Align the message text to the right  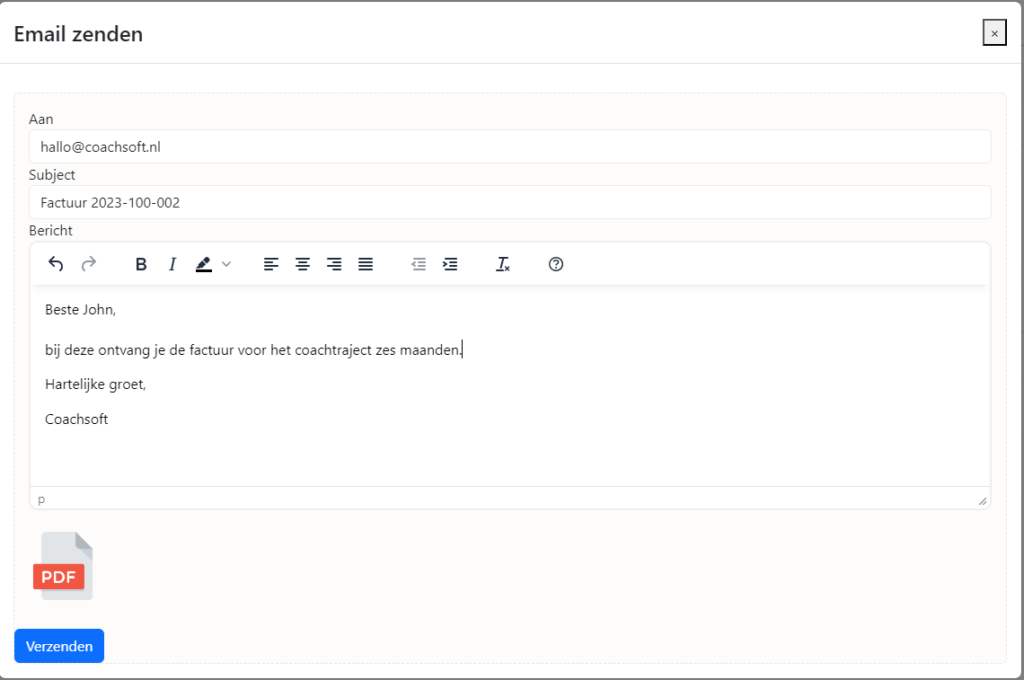334,264
